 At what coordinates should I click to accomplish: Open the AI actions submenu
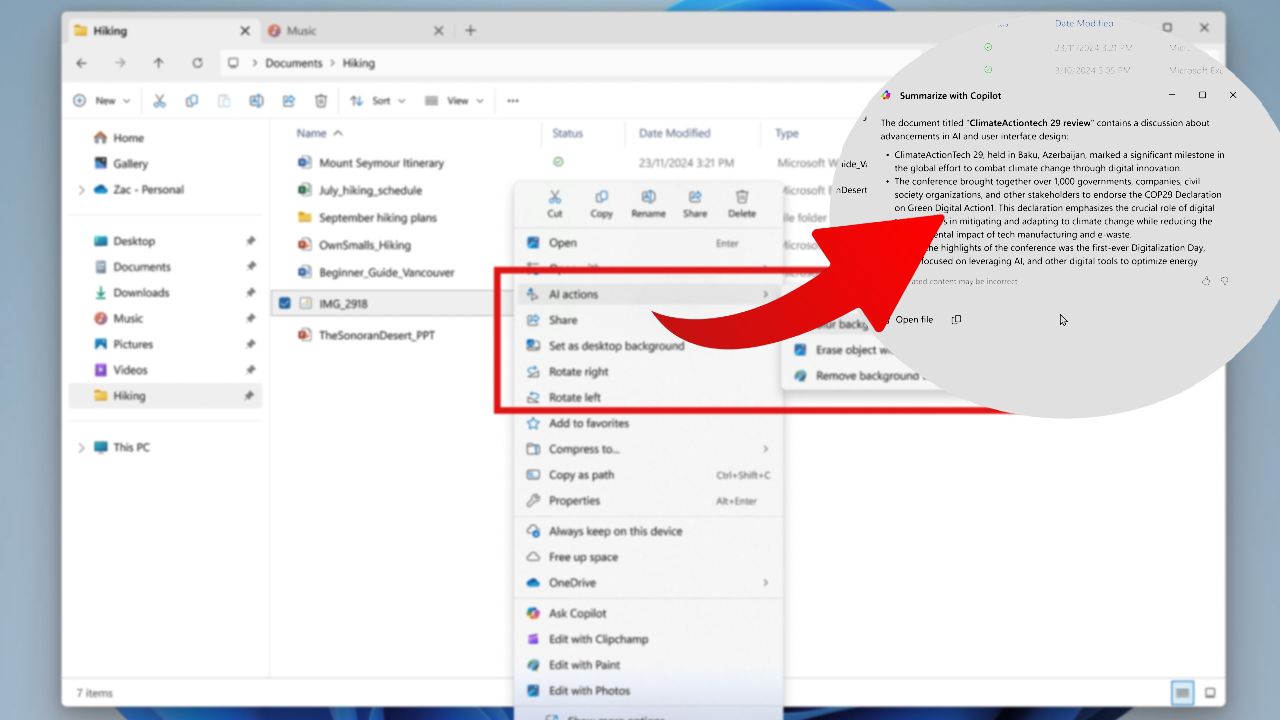647,294
